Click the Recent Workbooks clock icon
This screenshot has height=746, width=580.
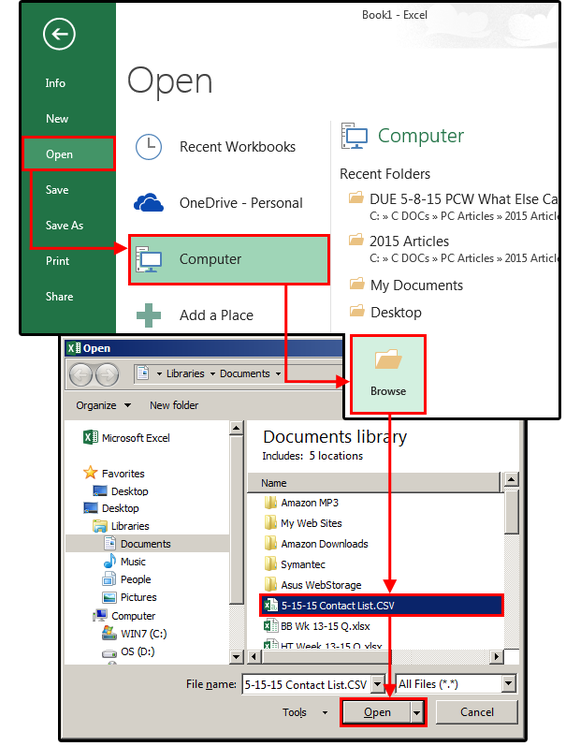[148, 147]
